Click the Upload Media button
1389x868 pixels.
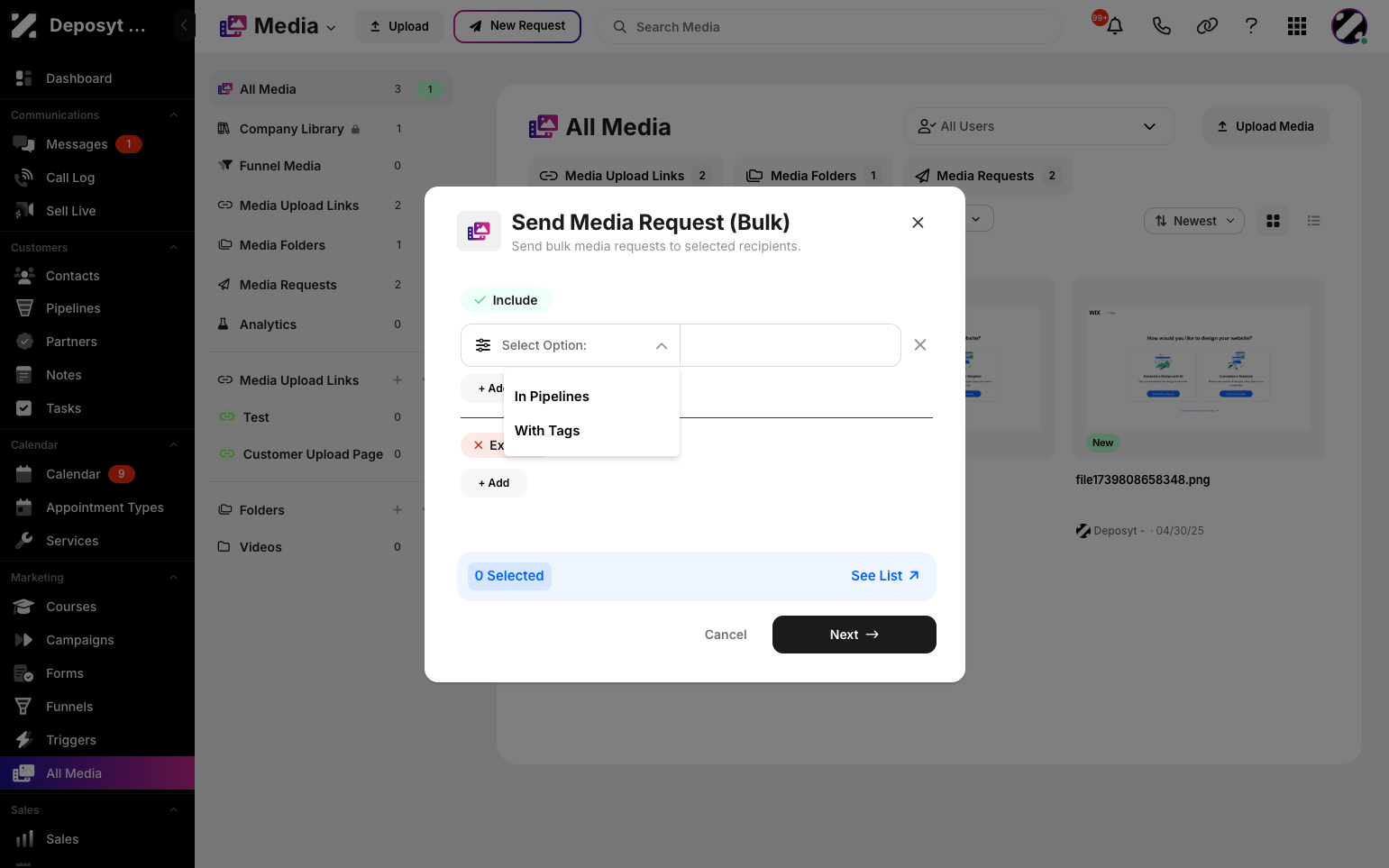[x=1266, y=126]
